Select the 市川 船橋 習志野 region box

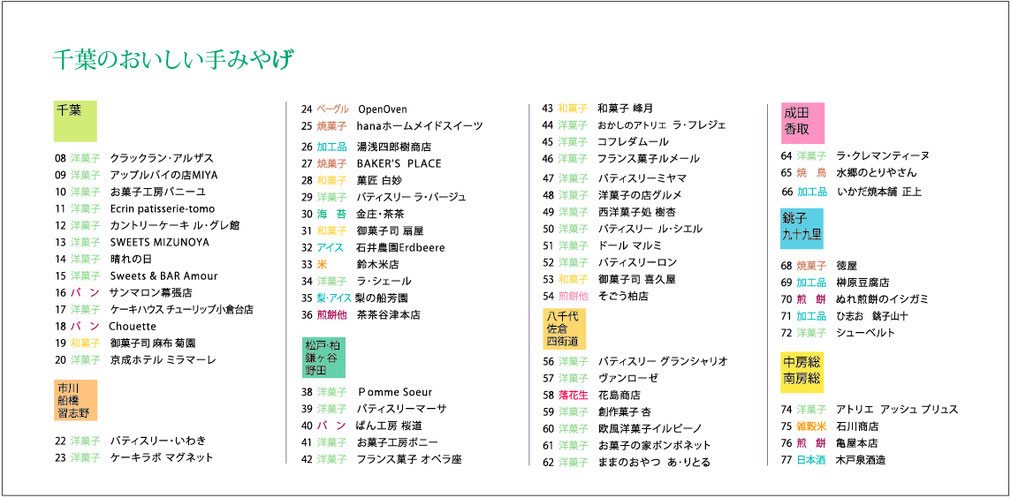(x=75, y=400)
